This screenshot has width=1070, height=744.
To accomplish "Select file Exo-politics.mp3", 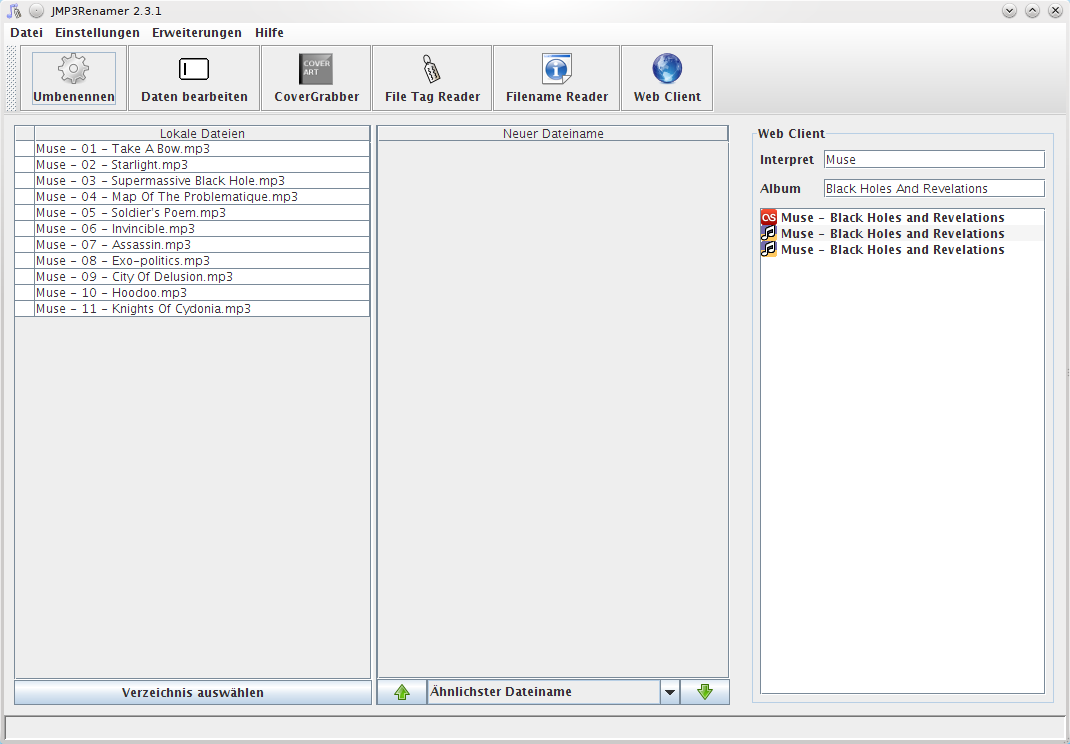I will 202,261.
